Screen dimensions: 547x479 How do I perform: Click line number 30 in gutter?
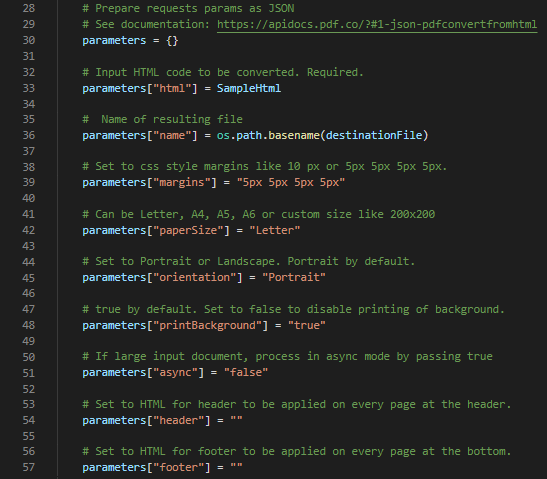point(29,40)
